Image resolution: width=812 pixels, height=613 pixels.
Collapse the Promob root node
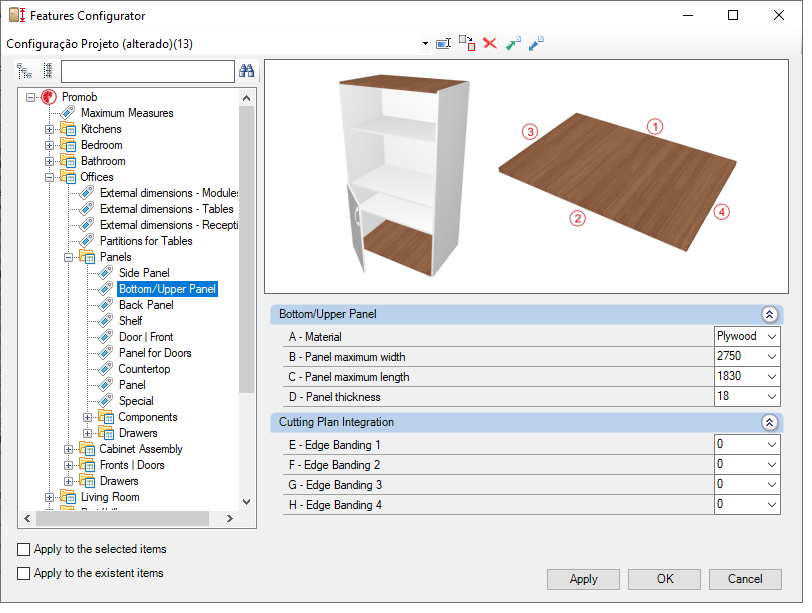(31, 97)
